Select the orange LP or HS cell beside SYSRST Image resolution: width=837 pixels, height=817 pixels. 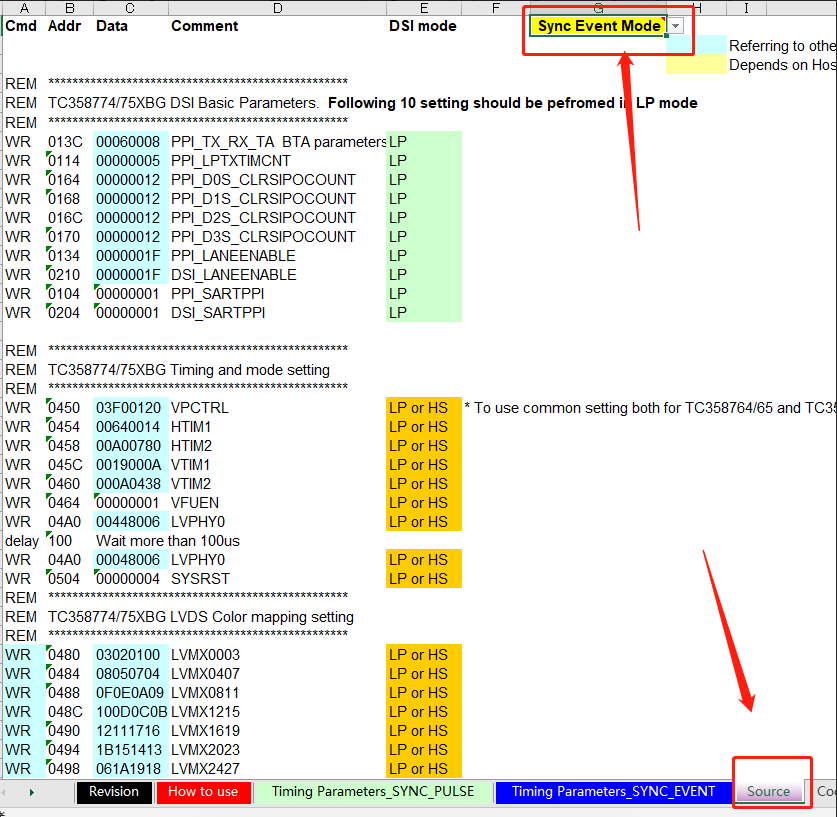click(417, 578)
